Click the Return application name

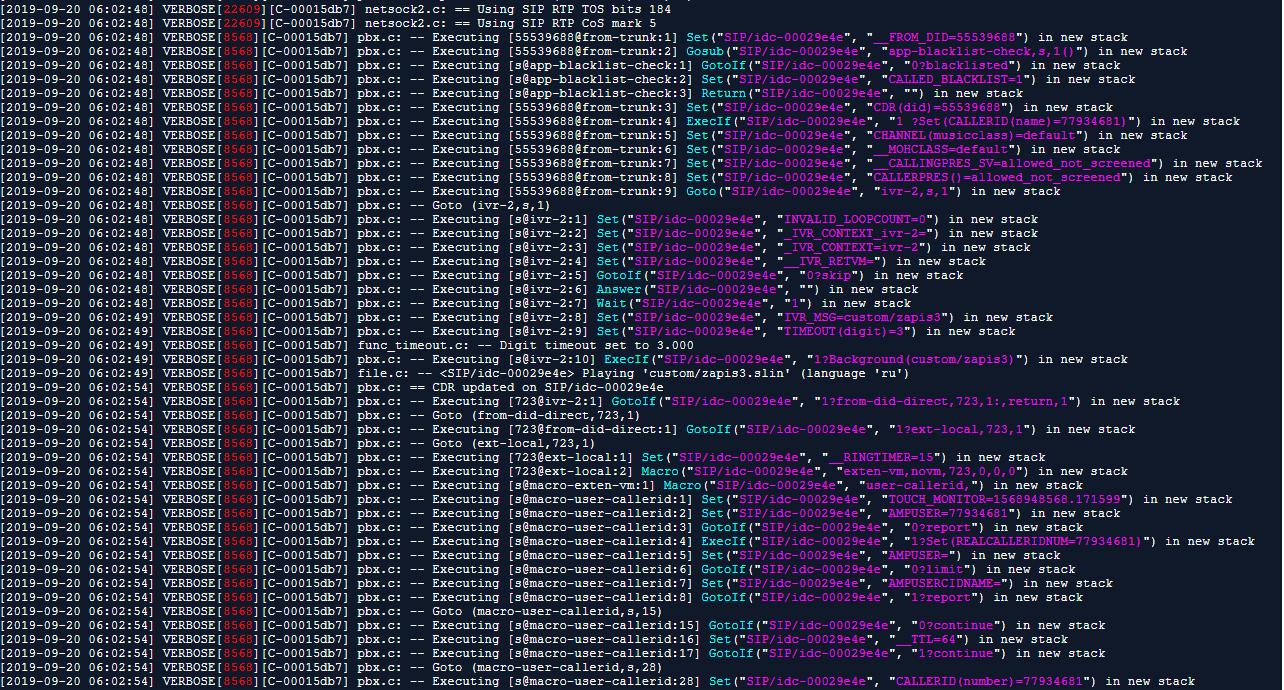tap(723, 93)
